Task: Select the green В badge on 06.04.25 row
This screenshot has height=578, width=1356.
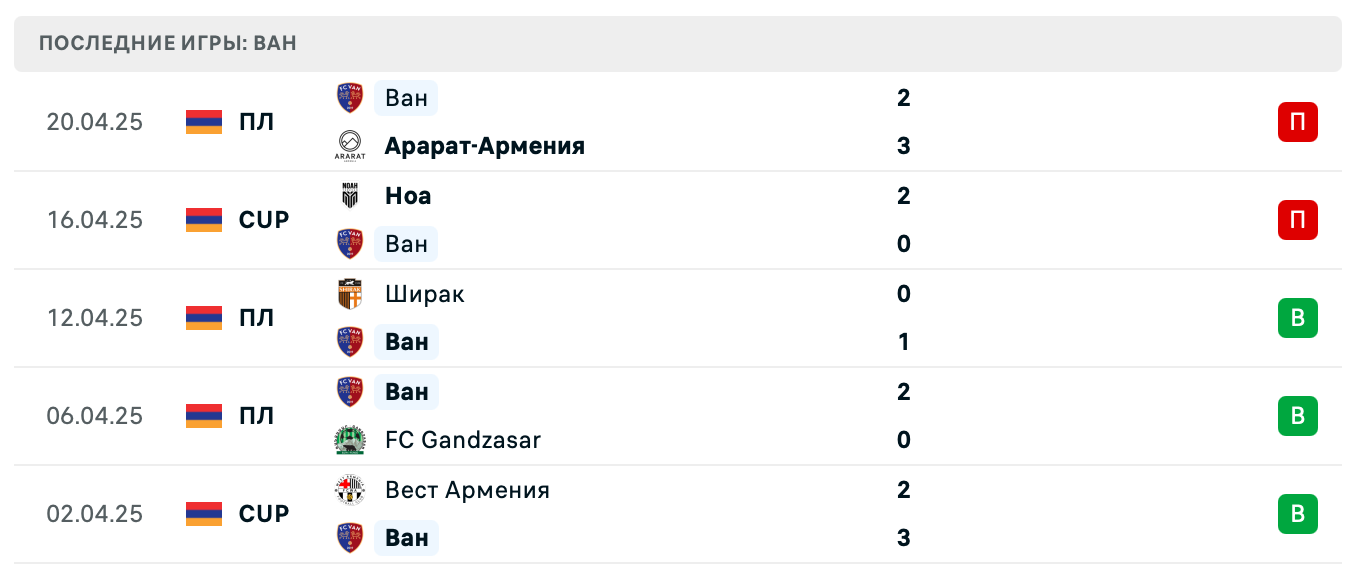Action: click(x=1297, y=416)
